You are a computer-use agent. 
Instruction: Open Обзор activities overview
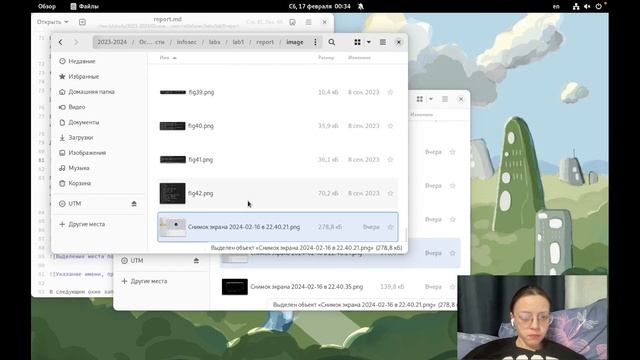[x=47, y=6]
